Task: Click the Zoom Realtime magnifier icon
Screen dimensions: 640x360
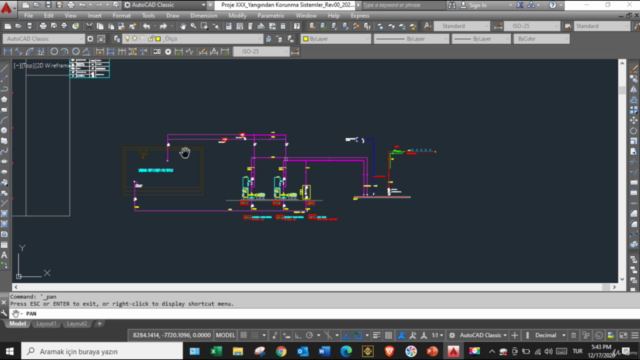Action: click(193, 26)
